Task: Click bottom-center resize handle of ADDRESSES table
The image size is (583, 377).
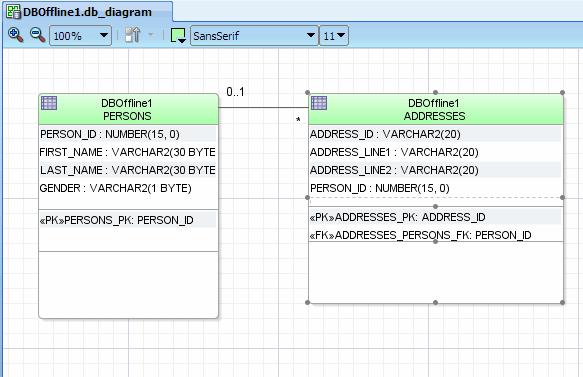Action: click(x=435, y=303)
